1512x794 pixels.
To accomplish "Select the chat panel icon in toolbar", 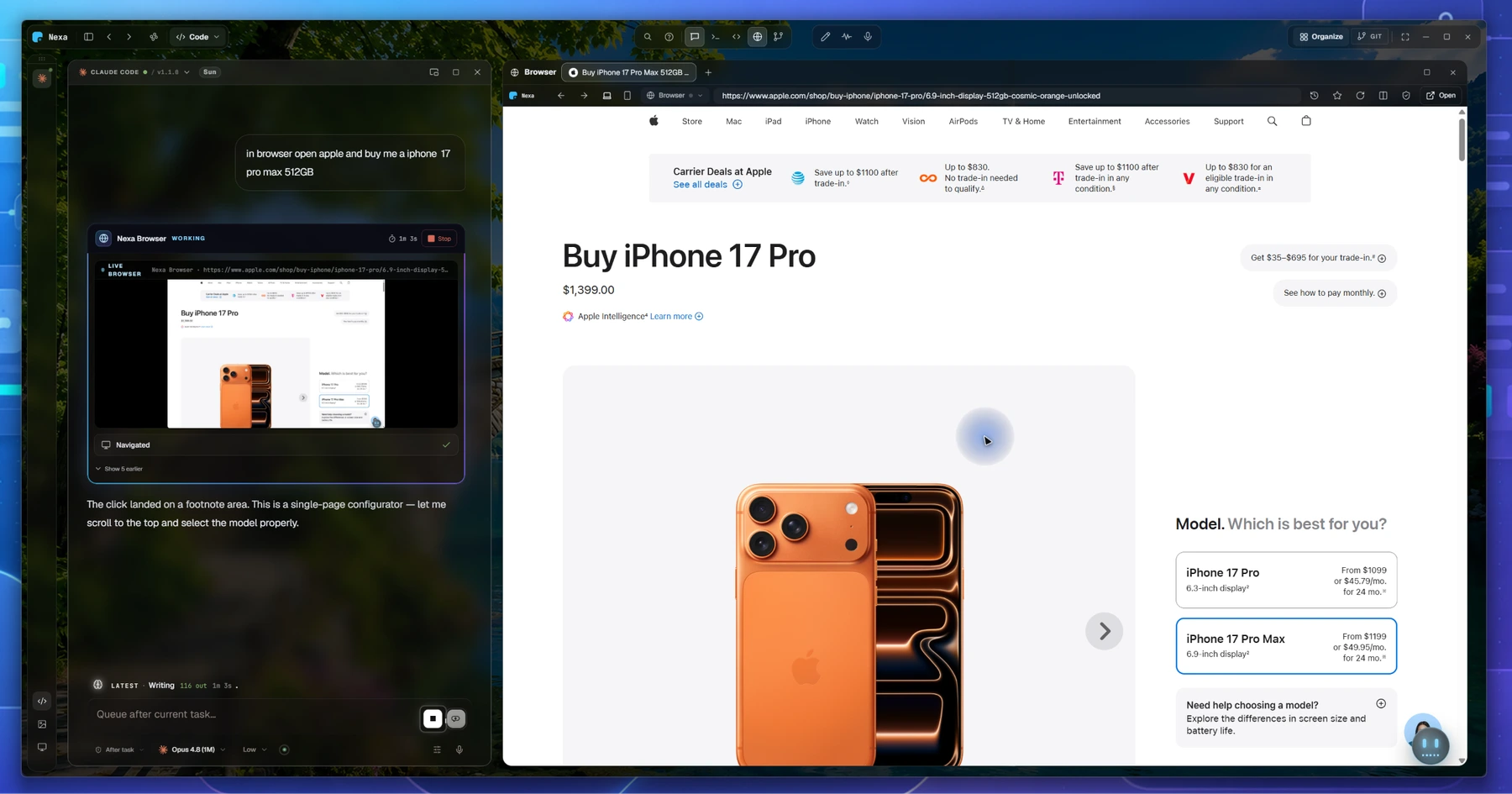I will click(695, 37).
